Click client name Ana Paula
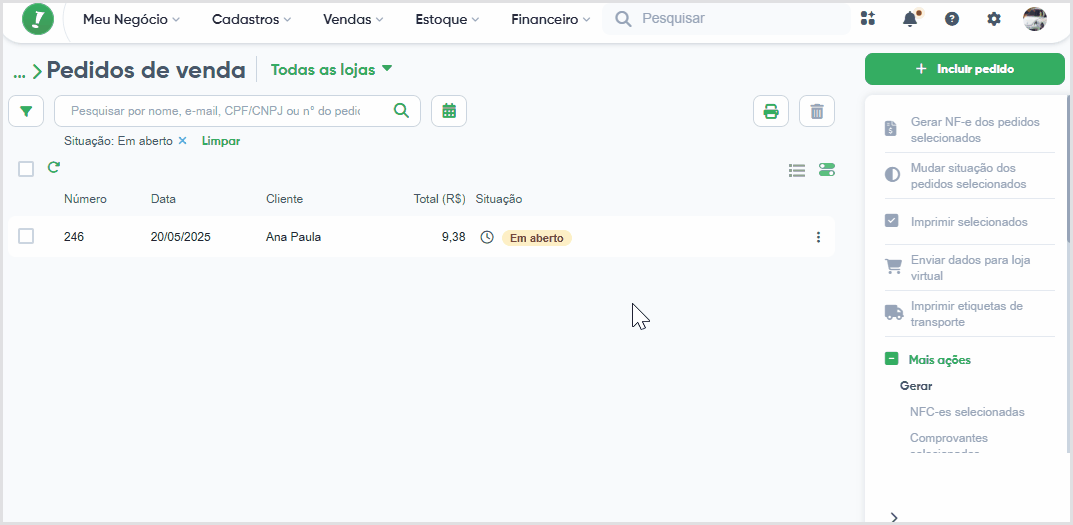The width and height of the screenshot is (1073, 525). (x=293, y=237)
